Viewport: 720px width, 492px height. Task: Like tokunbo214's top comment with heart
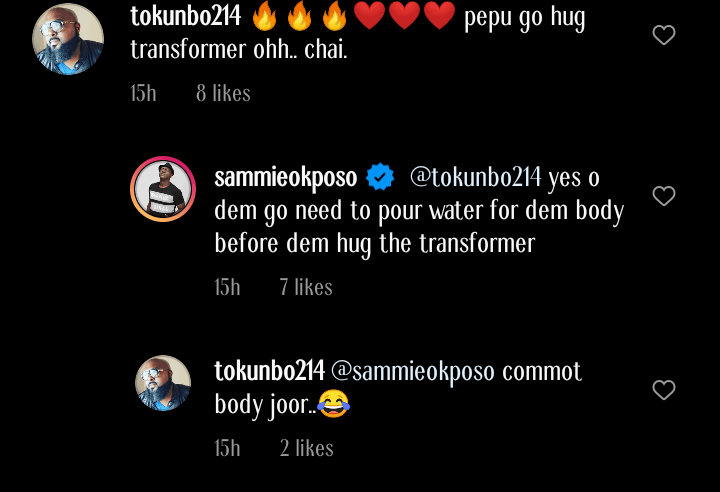point(664,36)
